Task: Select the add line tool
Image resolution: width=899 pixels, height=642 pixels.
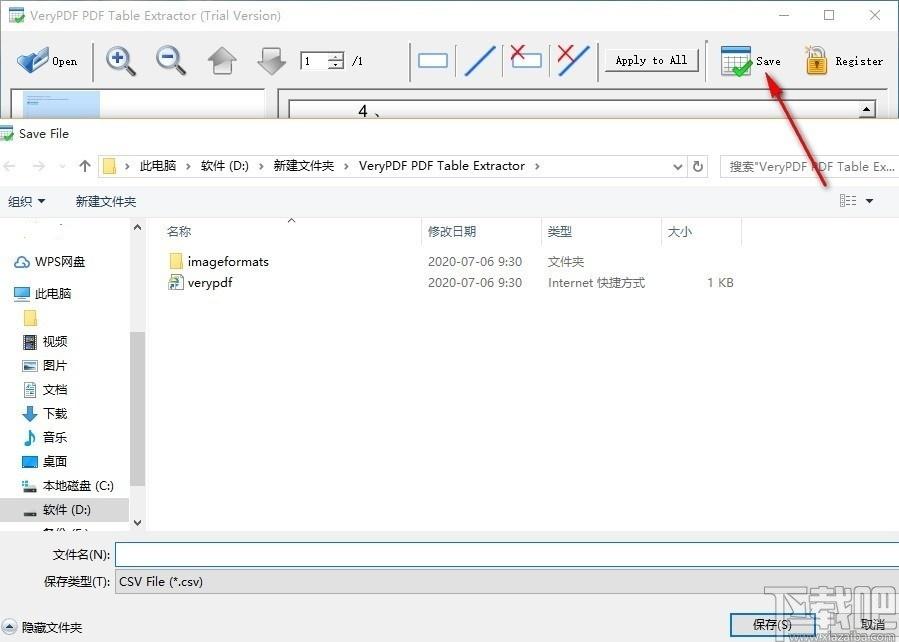Action: coord(480,61)
